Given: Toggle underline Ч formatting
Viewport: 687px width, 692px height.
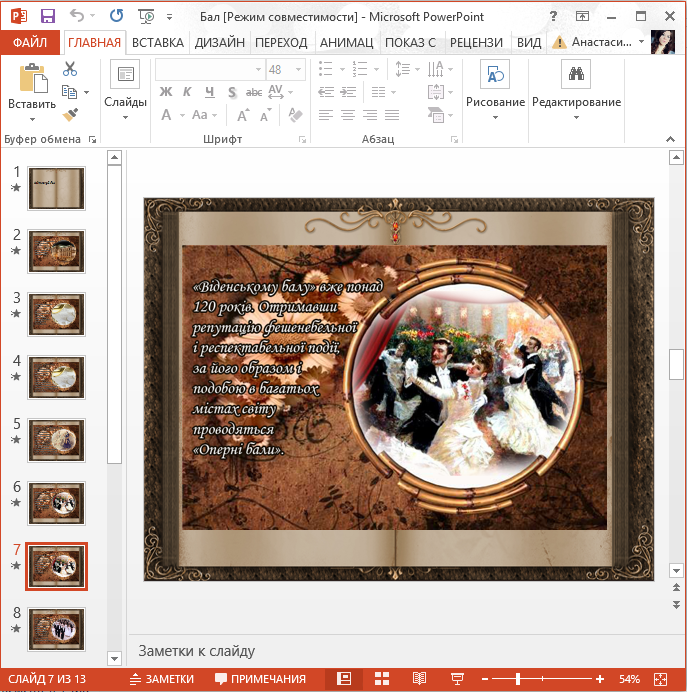Looking at the screenshot, I should [210, 92].
